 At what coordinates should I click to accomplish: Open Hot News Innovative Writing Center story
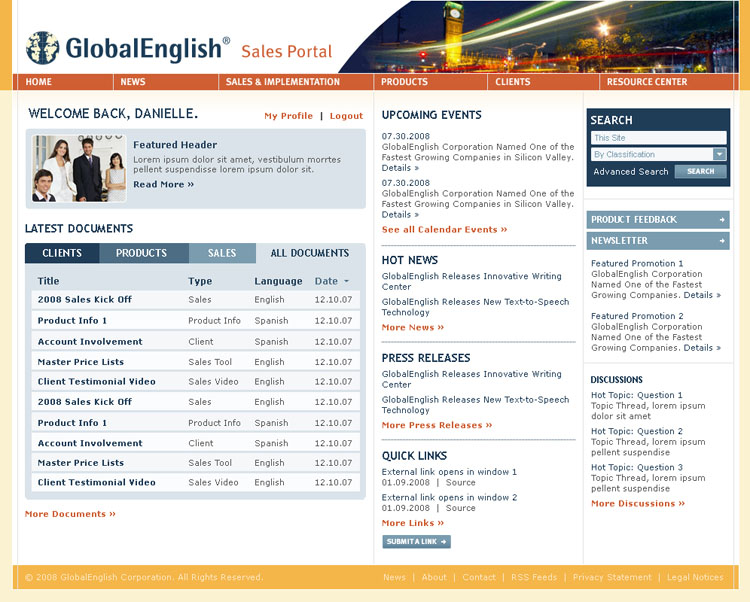pyautogui.click(x=472, y=282)
